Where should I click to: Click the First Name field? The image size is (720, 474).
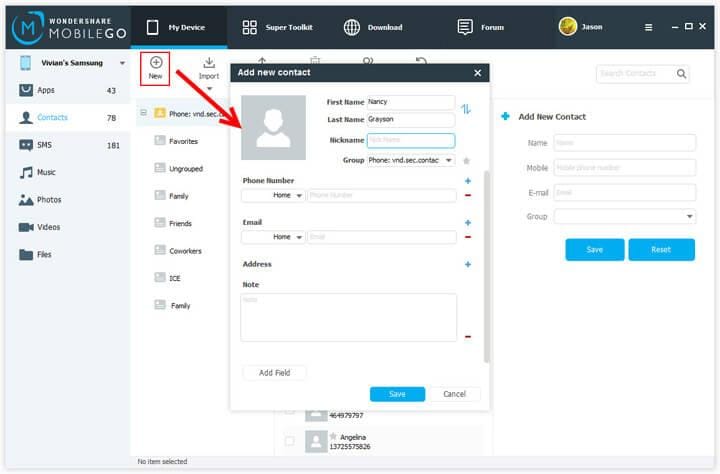411,102
